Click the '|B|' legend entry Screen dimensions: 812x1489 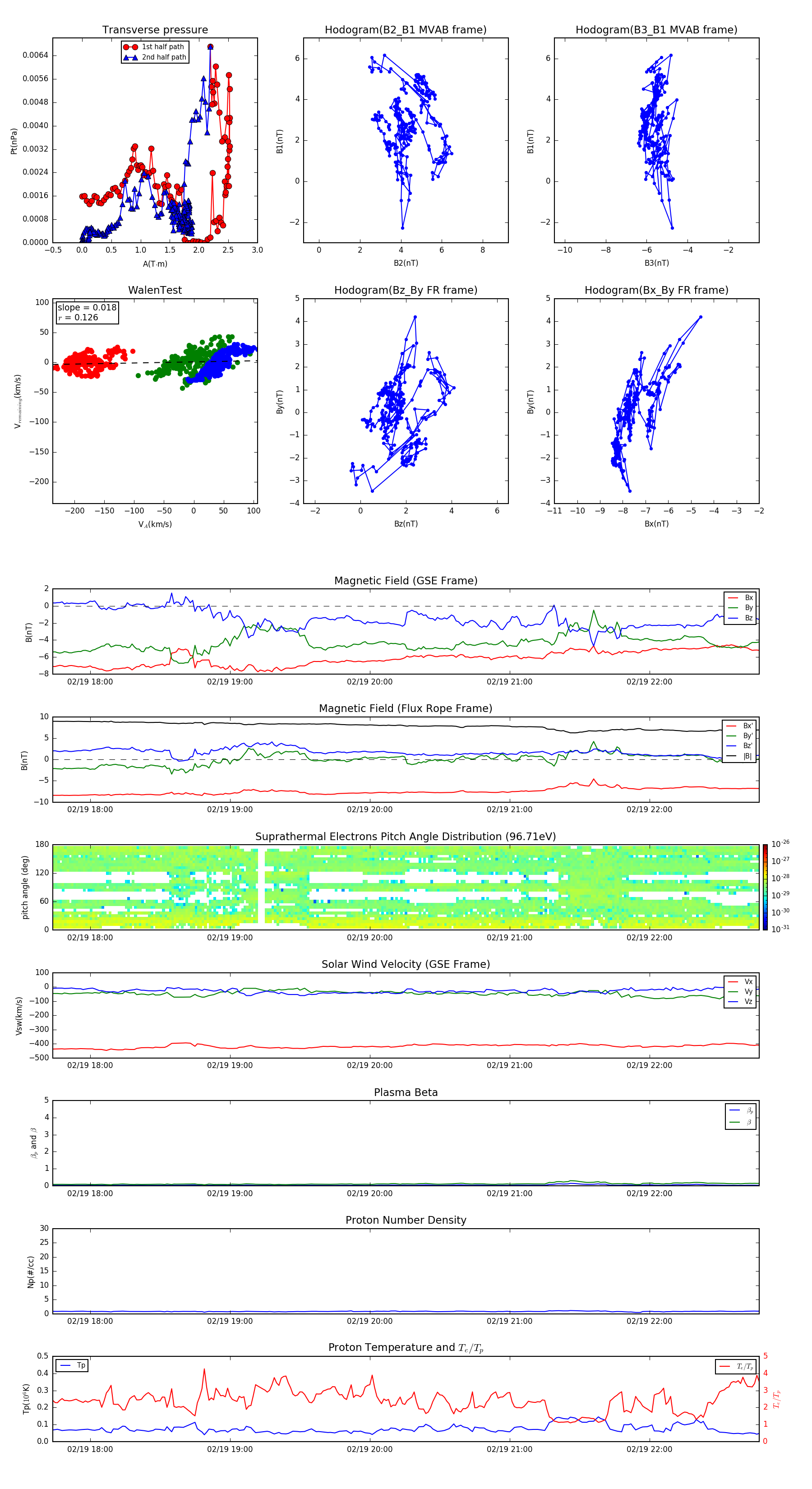739,756
